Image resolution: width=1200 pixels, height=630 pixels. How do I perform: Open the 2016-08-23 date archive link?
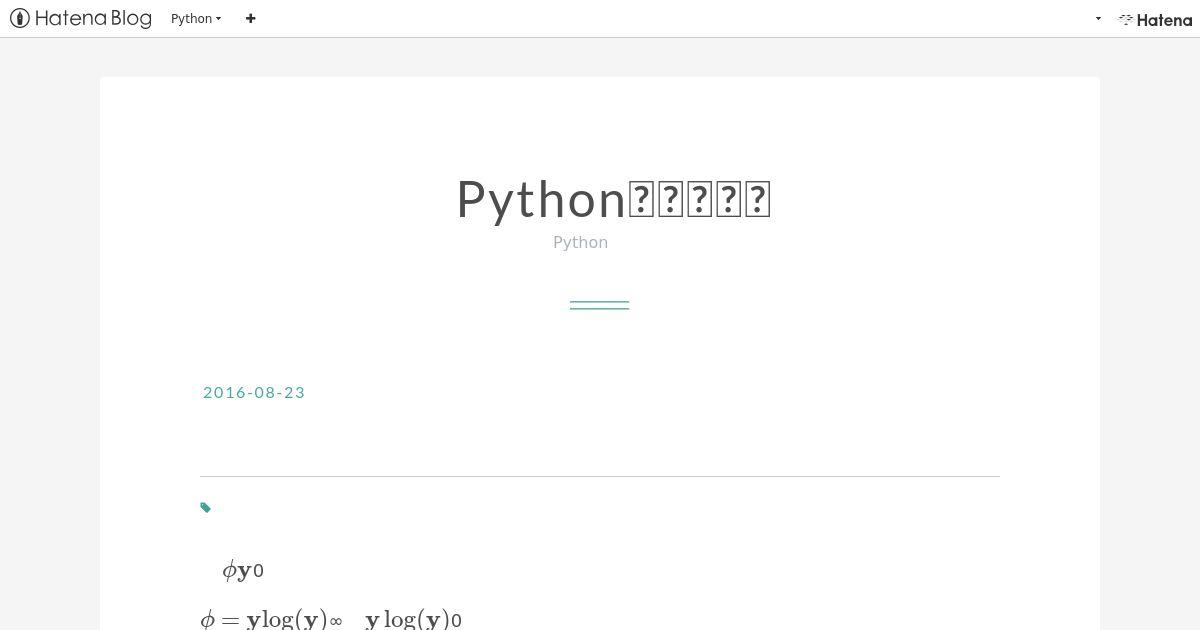coord(254,392)
